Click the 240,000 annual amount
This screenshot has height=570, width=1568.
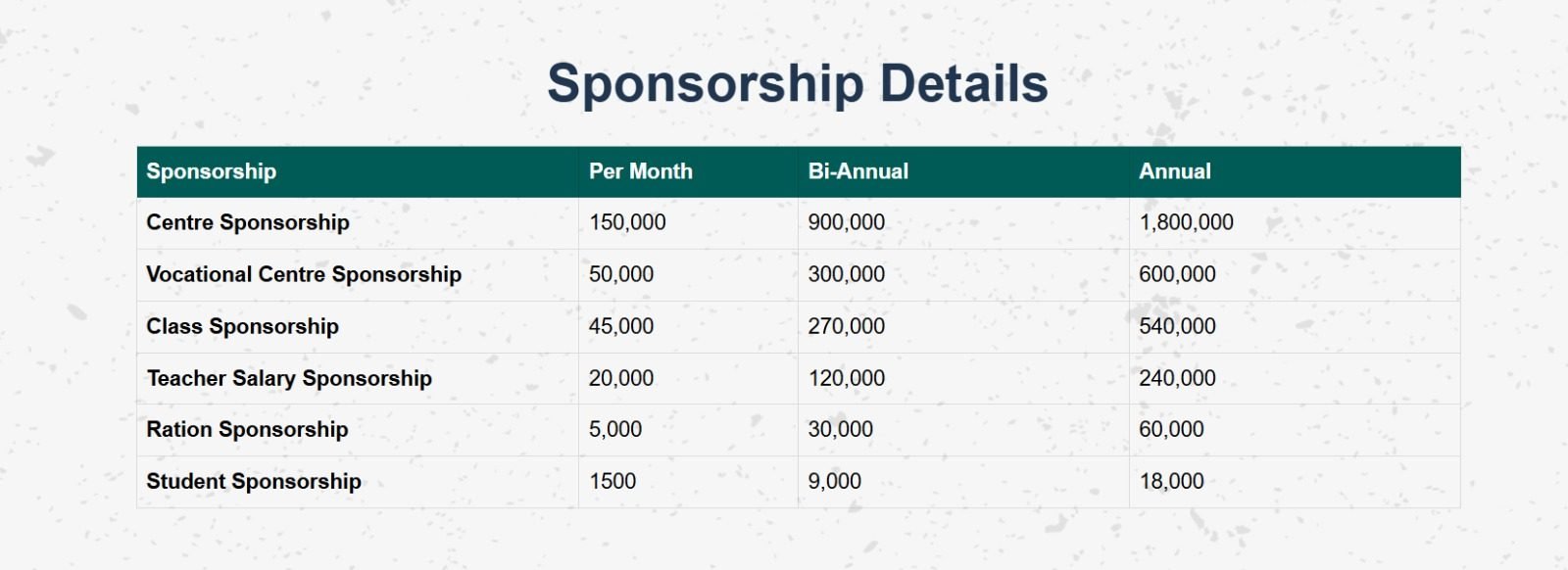click(x=1176, y=378)
